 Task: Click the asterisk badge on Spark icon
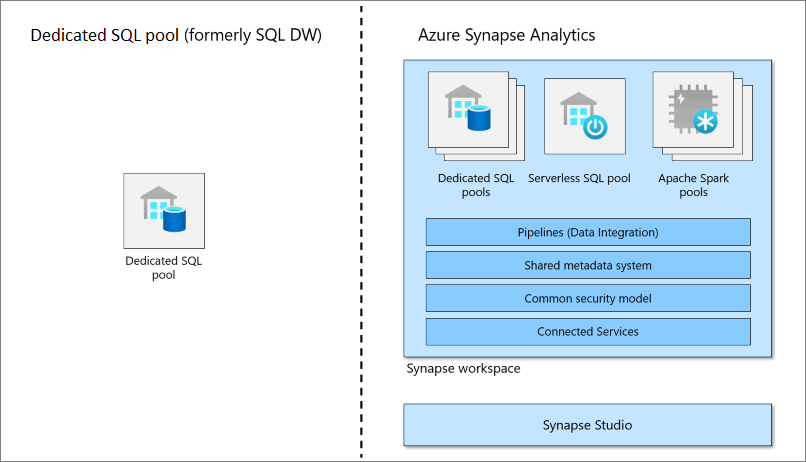(x=707, y=123)
